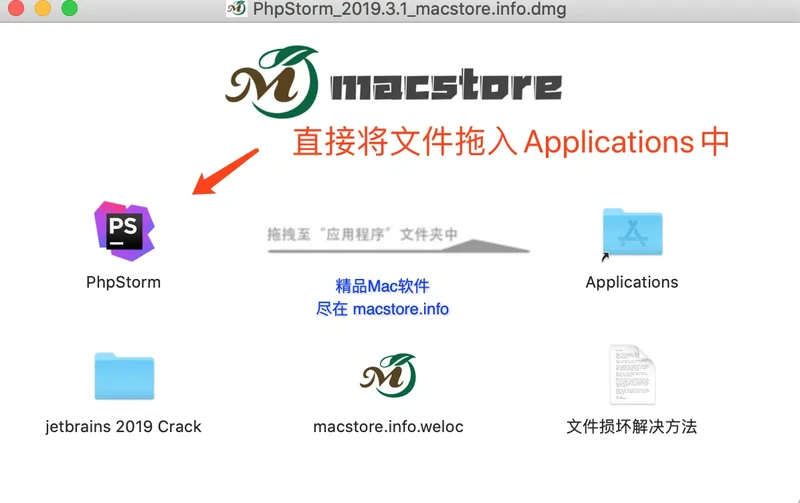
Task: Click the large macstore leaf logo emblem
Action: (272, 80)
